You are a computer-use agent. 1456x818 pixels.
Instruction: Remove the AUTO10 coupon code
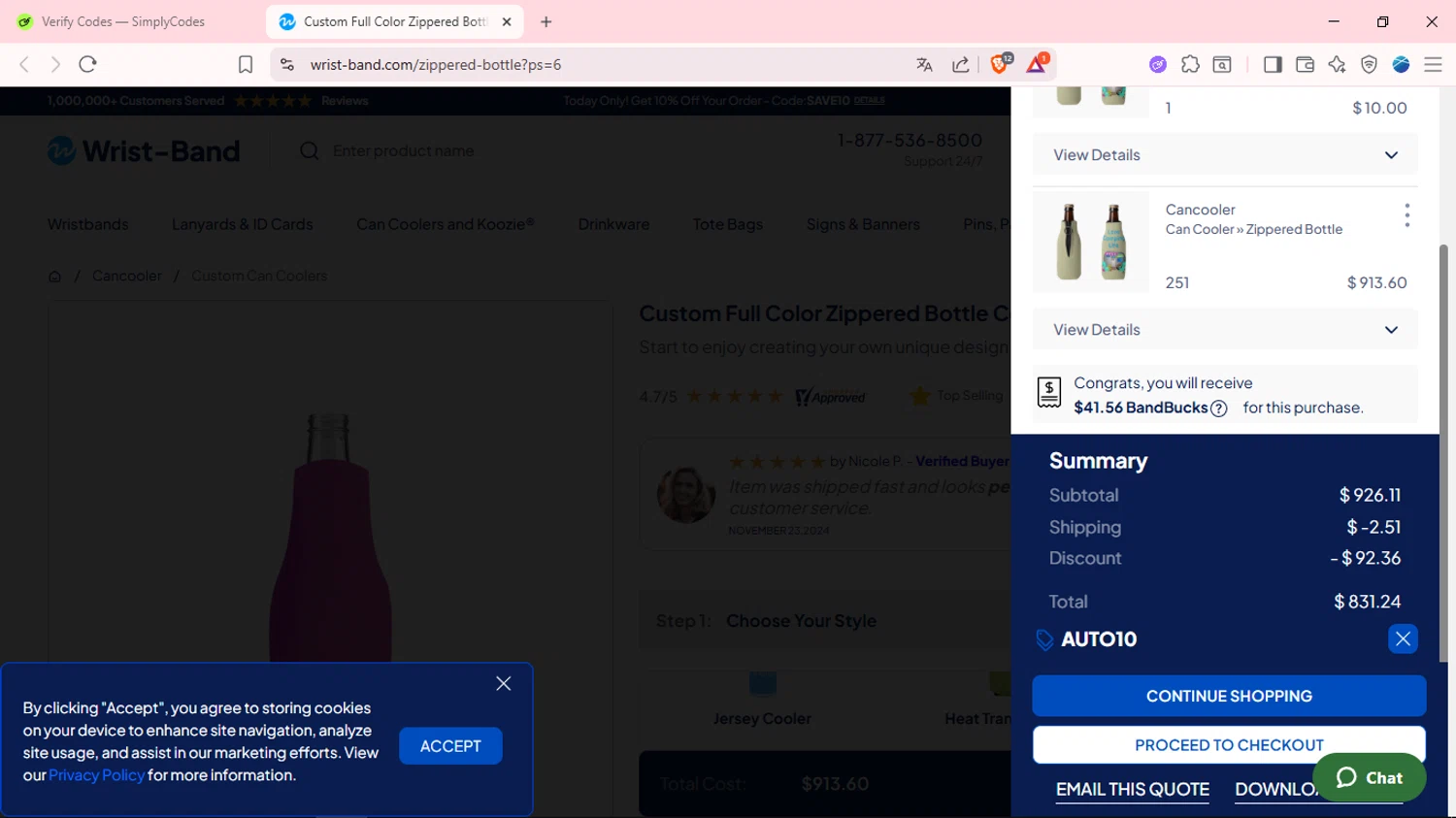pyautogui.click(x=1403, y=638)
